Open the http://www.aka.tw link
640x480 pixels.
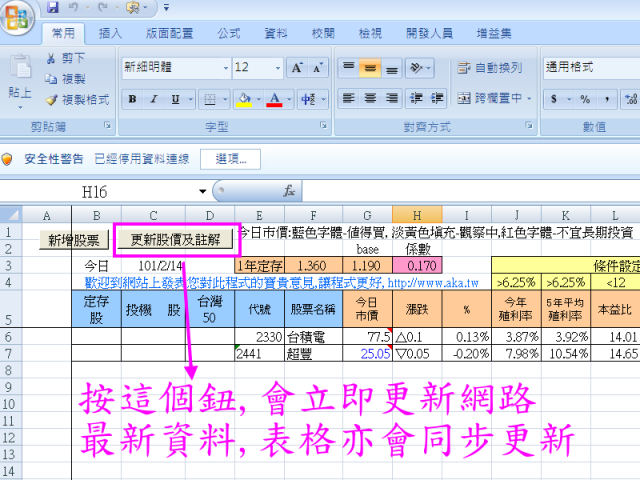coord(433,282)
